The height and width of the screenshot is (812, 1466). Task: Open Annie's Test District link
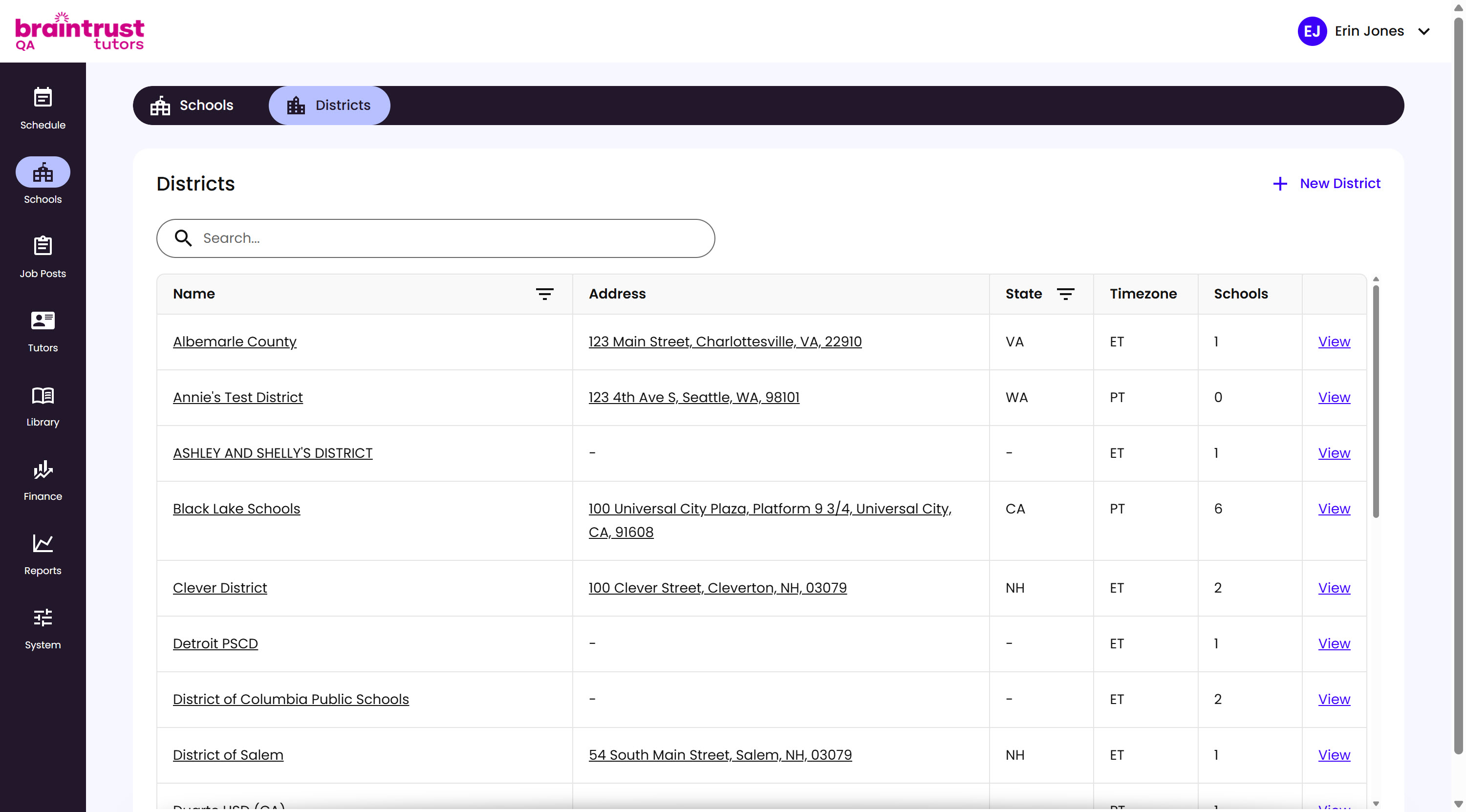click(237, 397)
